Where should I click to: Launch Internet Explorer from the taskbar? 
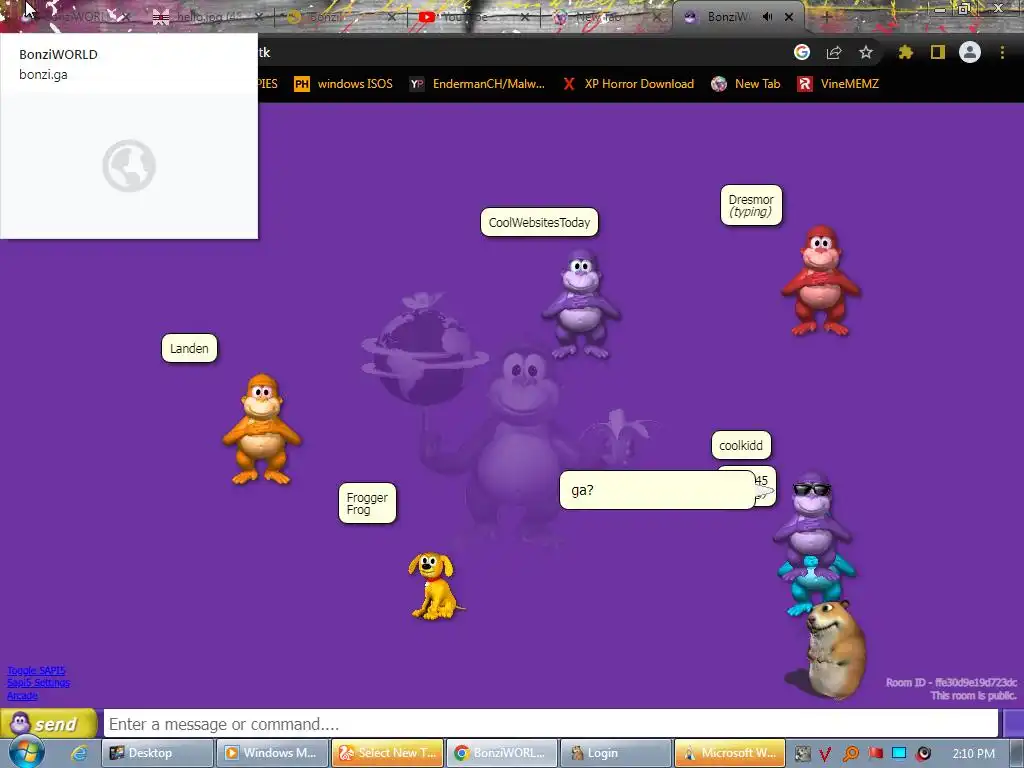pos(80,753)
